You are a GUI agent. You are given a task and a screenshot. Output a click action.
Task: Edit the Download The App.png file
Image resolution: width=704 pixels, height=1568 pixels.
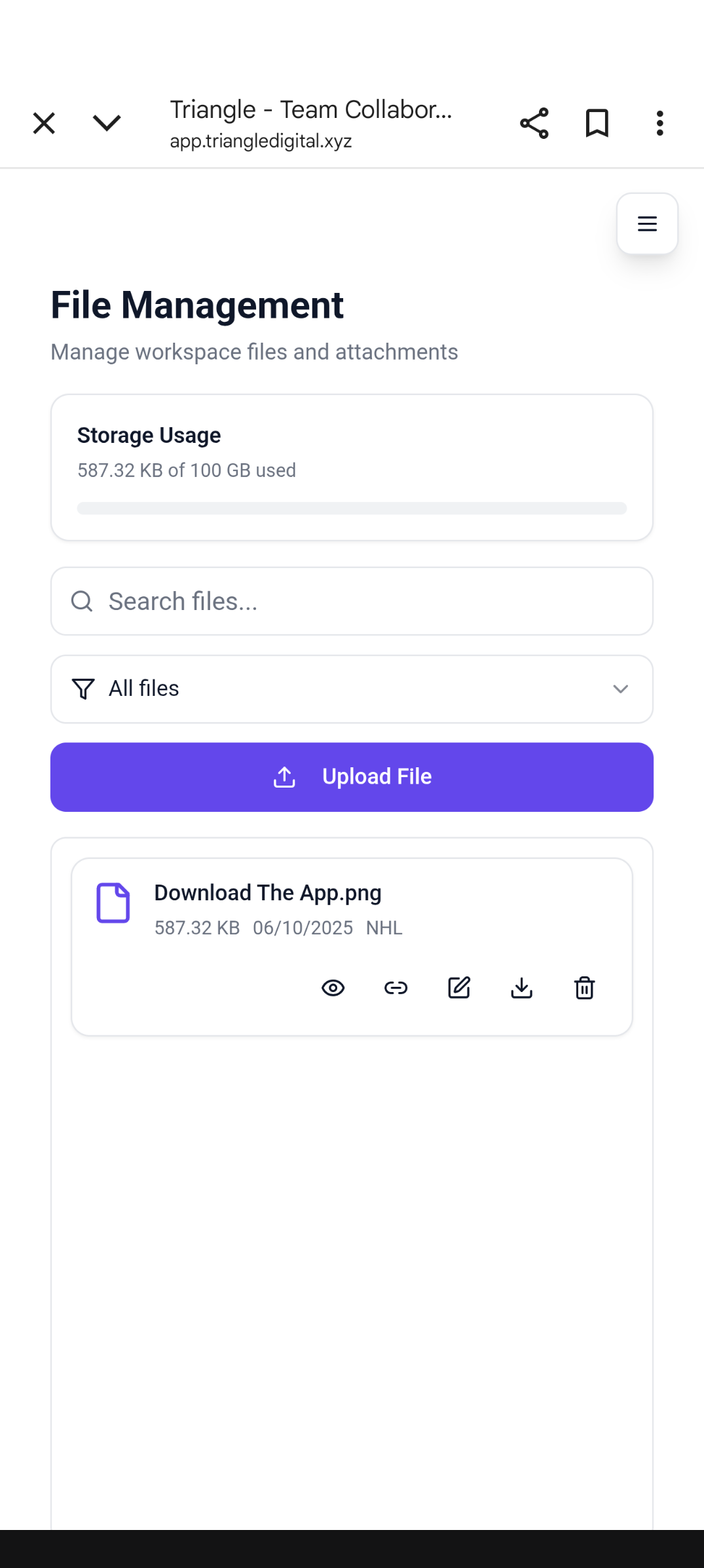click(x=458, y=987)
